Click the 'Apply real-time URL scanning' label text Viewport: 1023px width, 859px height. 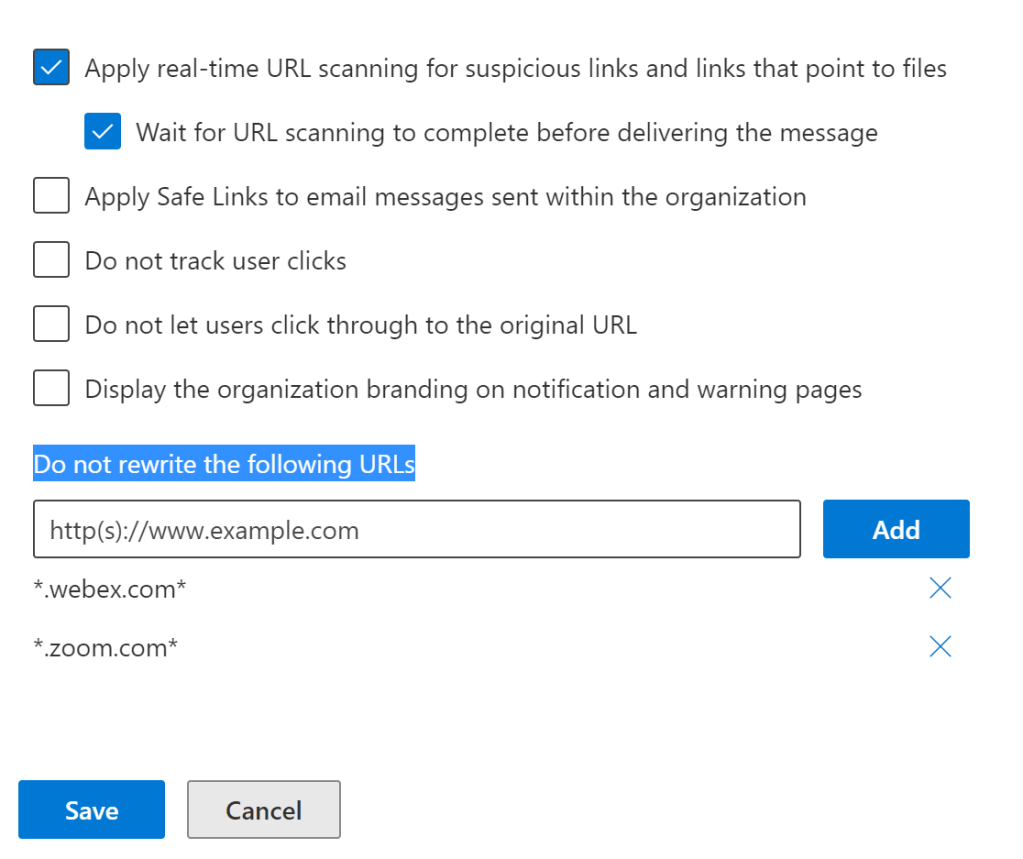(515, 69)
